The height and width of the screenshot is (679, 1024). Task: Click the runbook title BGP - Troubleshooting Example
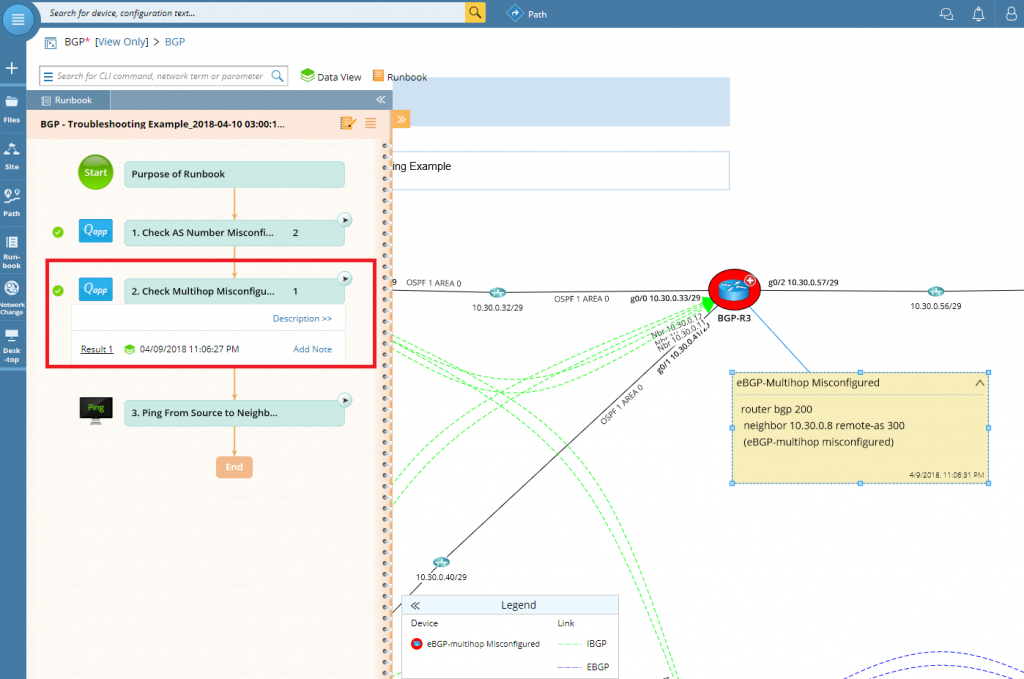point(163,124)
